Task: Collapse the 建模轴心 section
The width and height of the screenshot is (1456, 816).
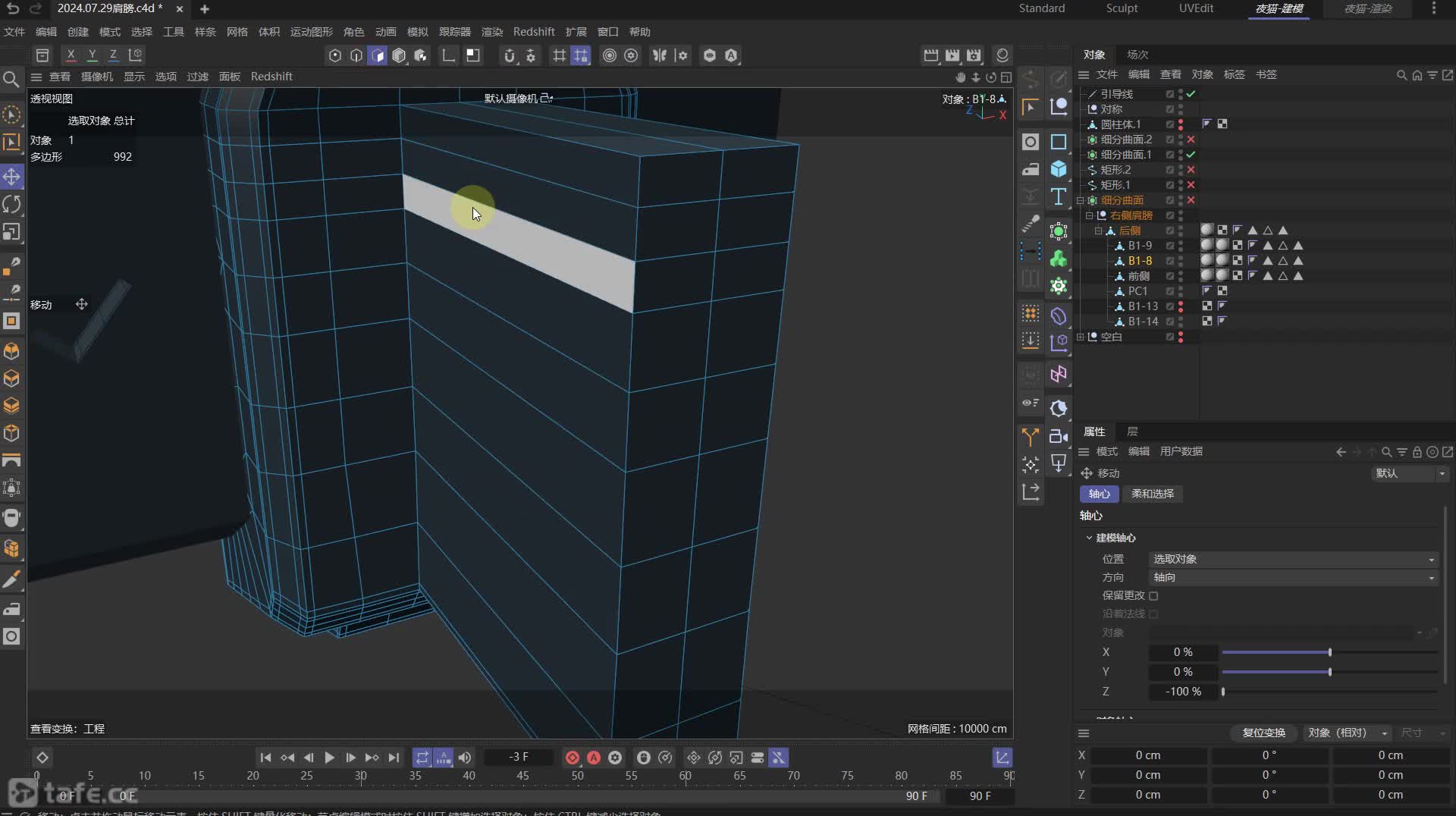Action: [1089, 538]
